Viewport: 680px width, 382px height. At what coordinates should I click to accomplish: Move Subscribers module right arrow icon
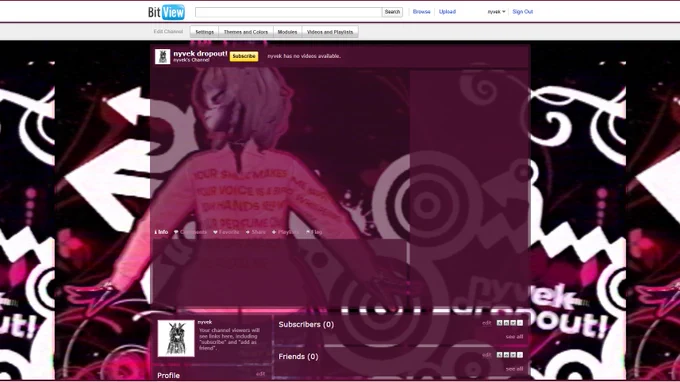click(x=520, y=323)
